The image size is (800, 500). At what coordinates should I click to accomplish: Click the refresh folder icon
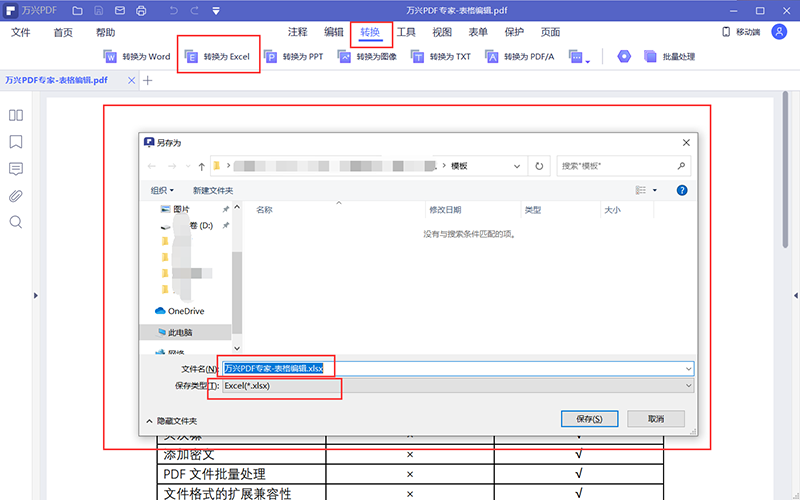pos(539,166)
